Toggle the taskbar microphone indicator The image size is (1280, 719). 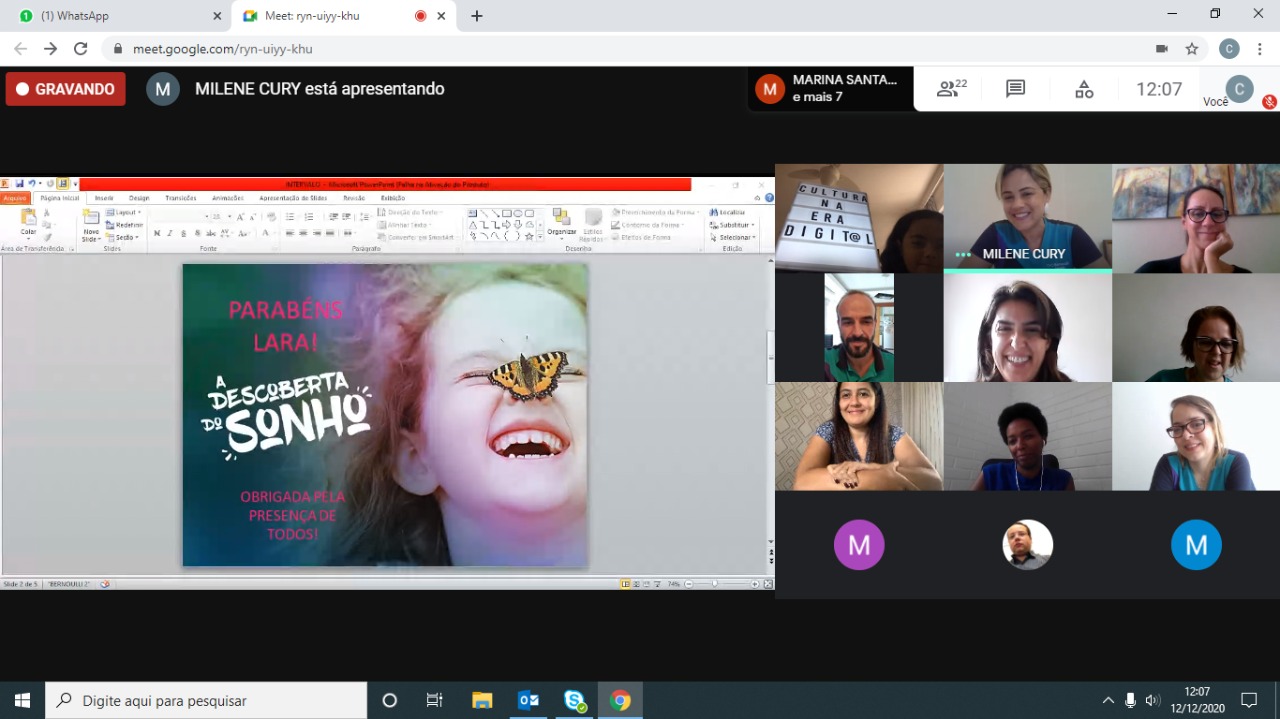tap(1130, 700)
